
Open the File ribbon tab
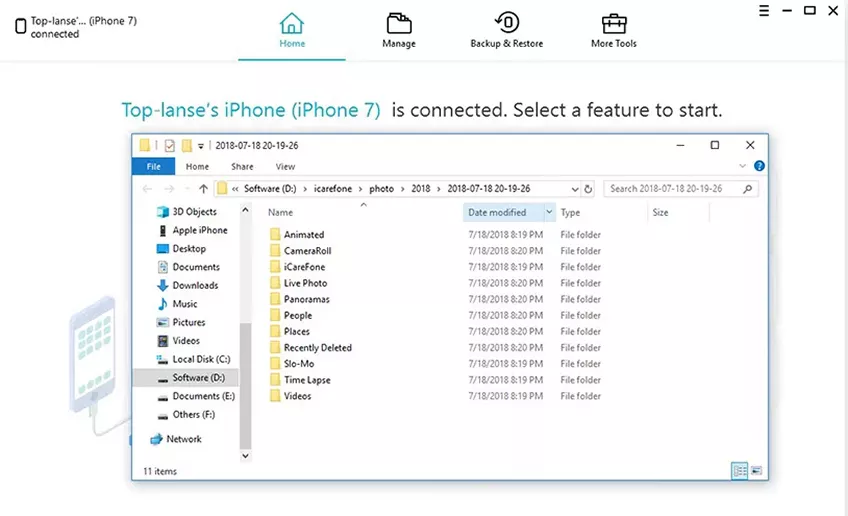(154, 167)
